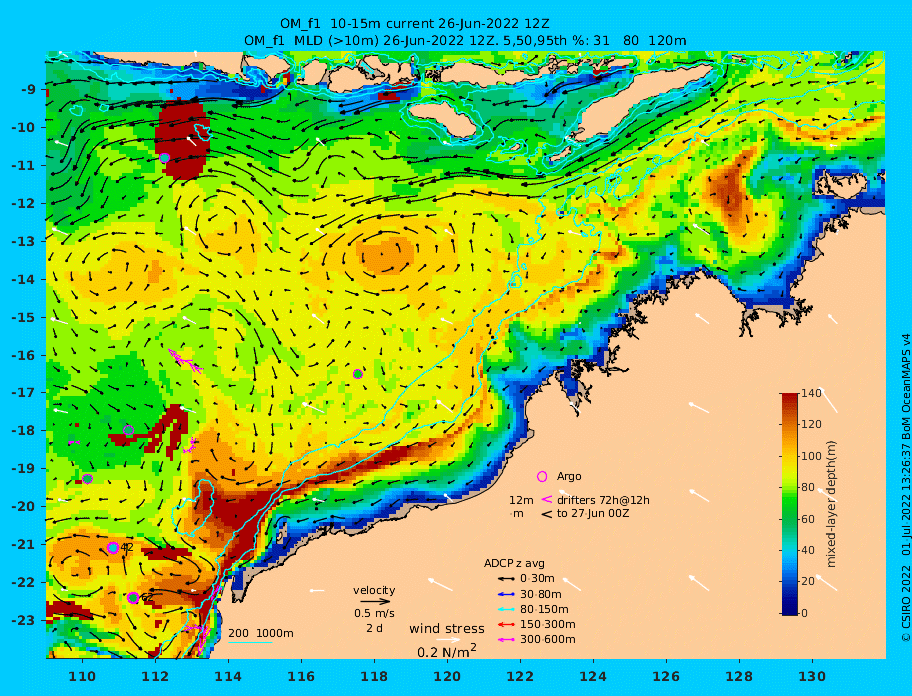Viewport: 912px width, 696px height.
Task: Click the '0.2 N/m²' wind stress value
Action: coord(447,651)
